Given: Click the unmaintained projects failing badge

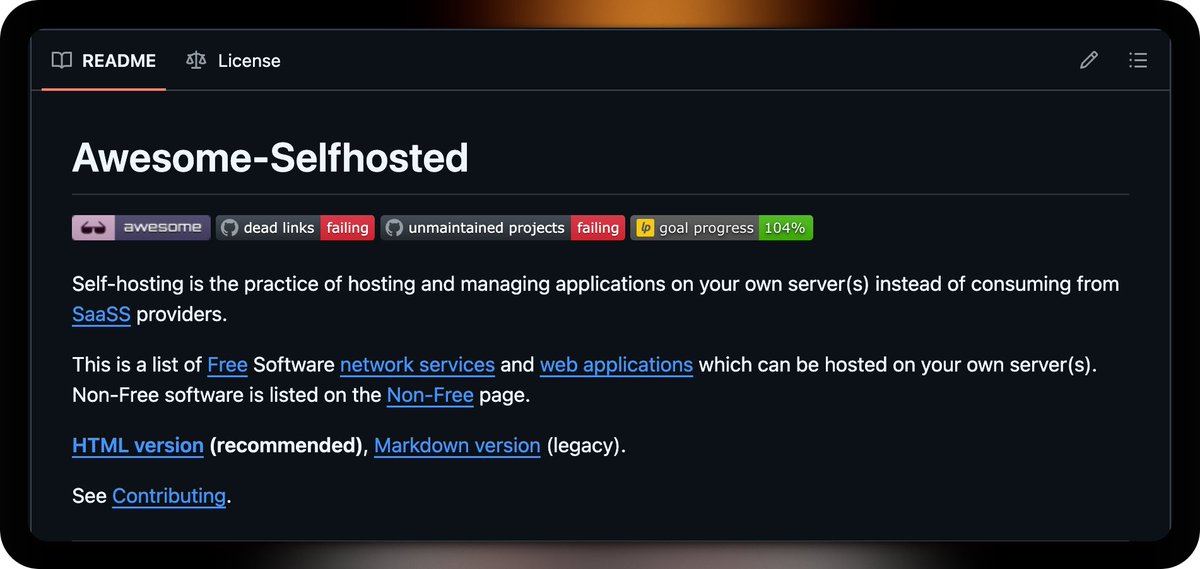Looking at the screenshot, I should [x=503, y=228].
